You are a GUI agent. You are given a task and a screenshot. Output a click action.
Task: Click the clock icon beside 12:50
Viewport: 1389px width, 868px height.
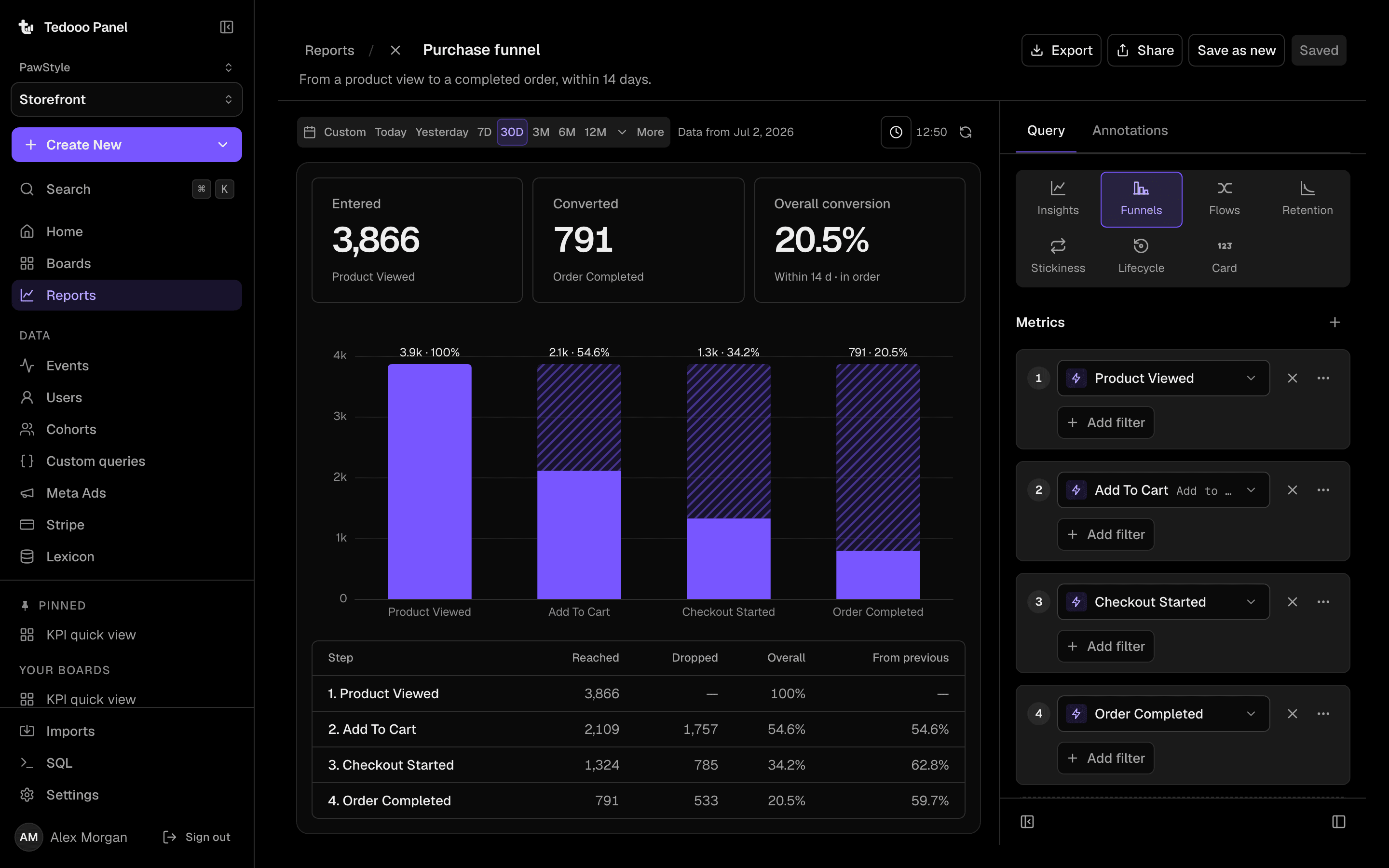click(896, 132)
